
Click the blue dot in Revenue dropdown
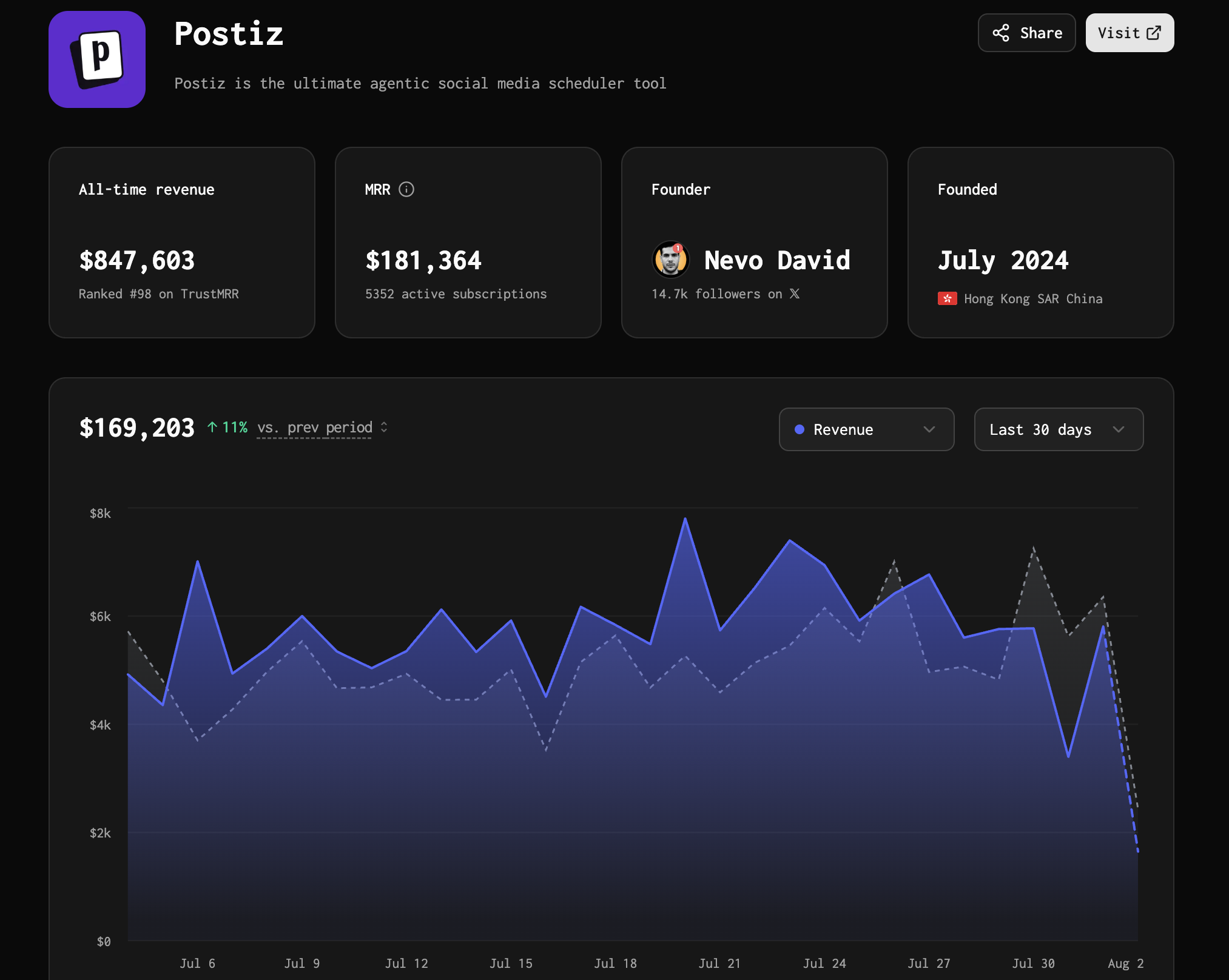[800, 429]
